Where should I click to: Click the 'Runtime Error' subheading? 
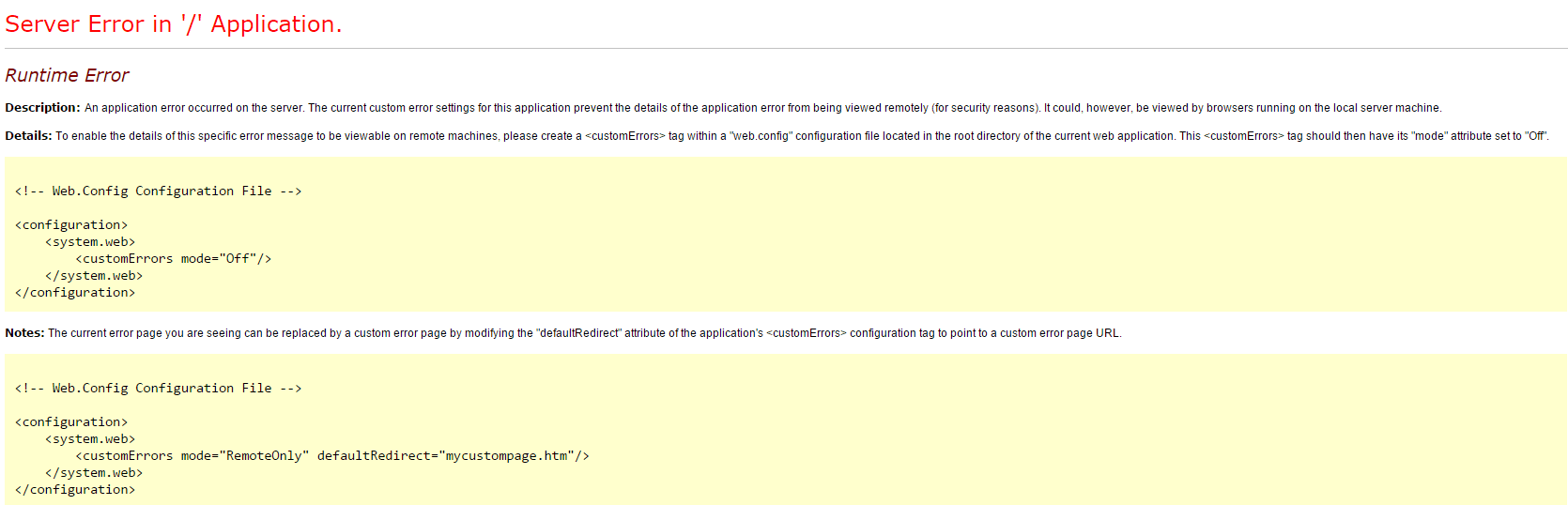click(x=67, y=75)
